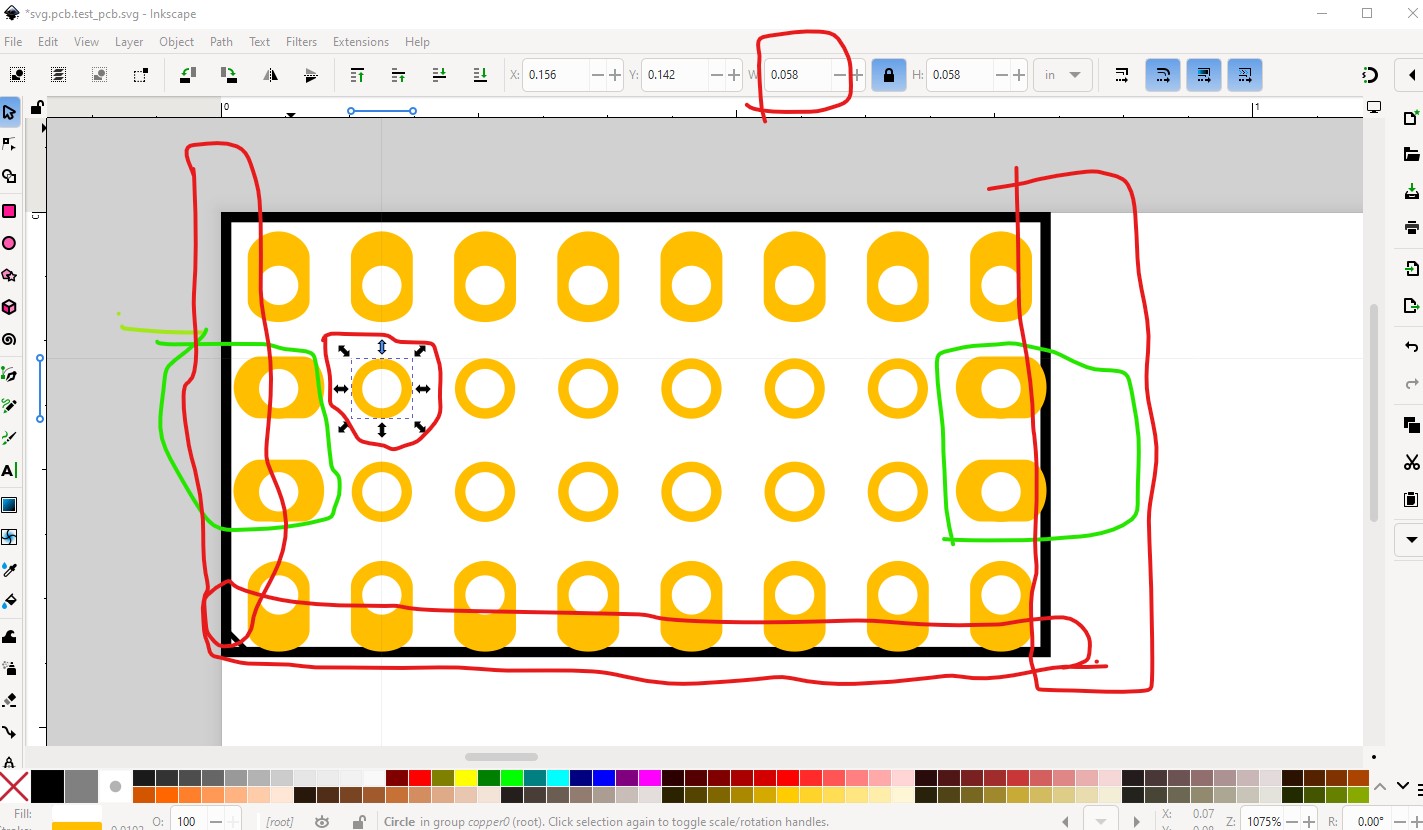Decrease the Y position with minus
Image resolution: width=1423 pixels, height=830 pixels.
point(717,75)
